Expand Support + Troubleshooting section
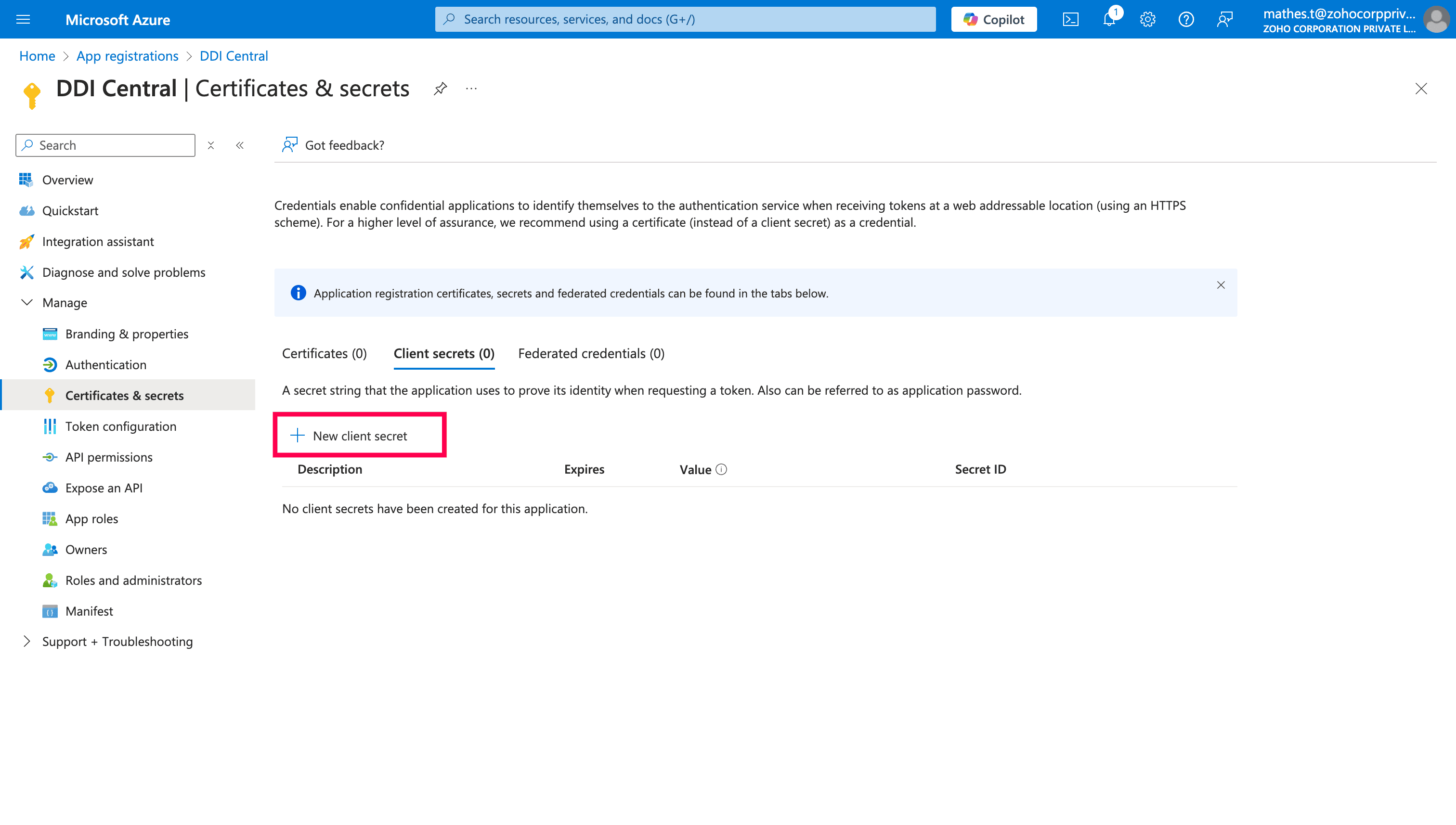Image resolution: width=1456 pixels, height=825 pixels. coord(26,642)
